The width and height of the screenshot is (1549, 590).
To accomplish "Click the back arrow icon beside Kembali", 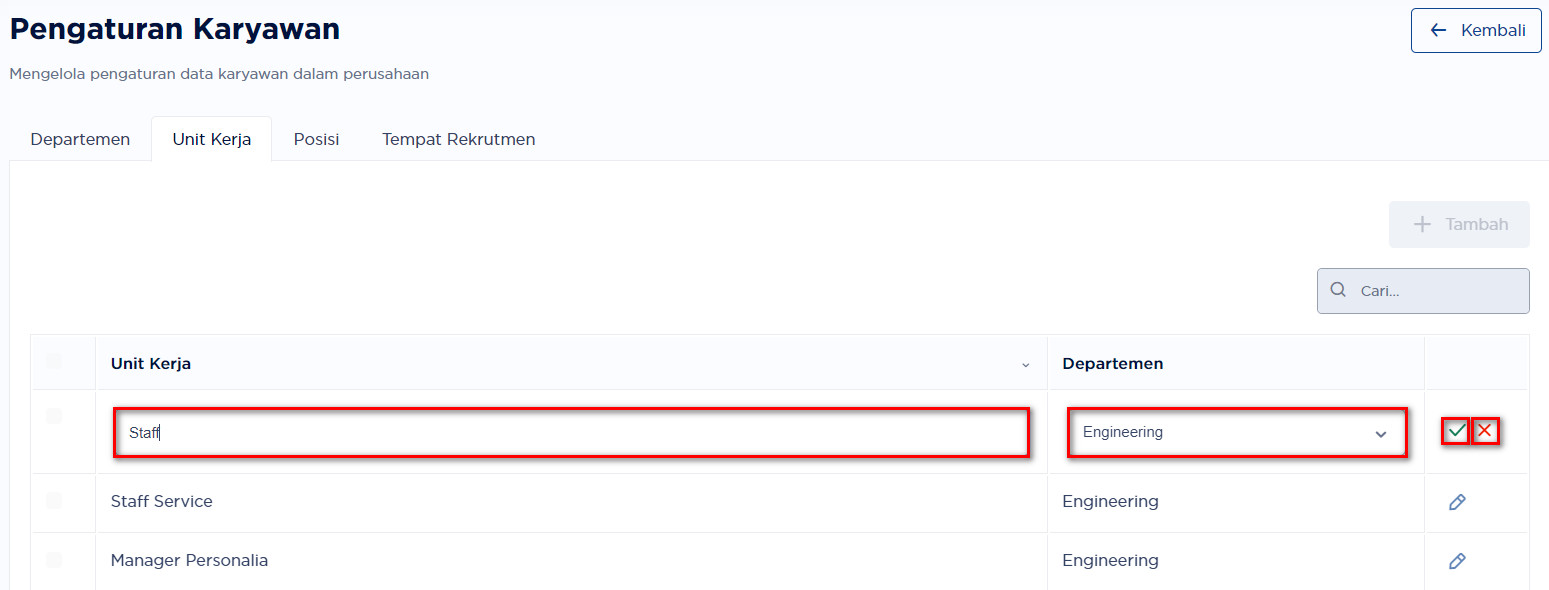I will click(x=1439, y=30).
